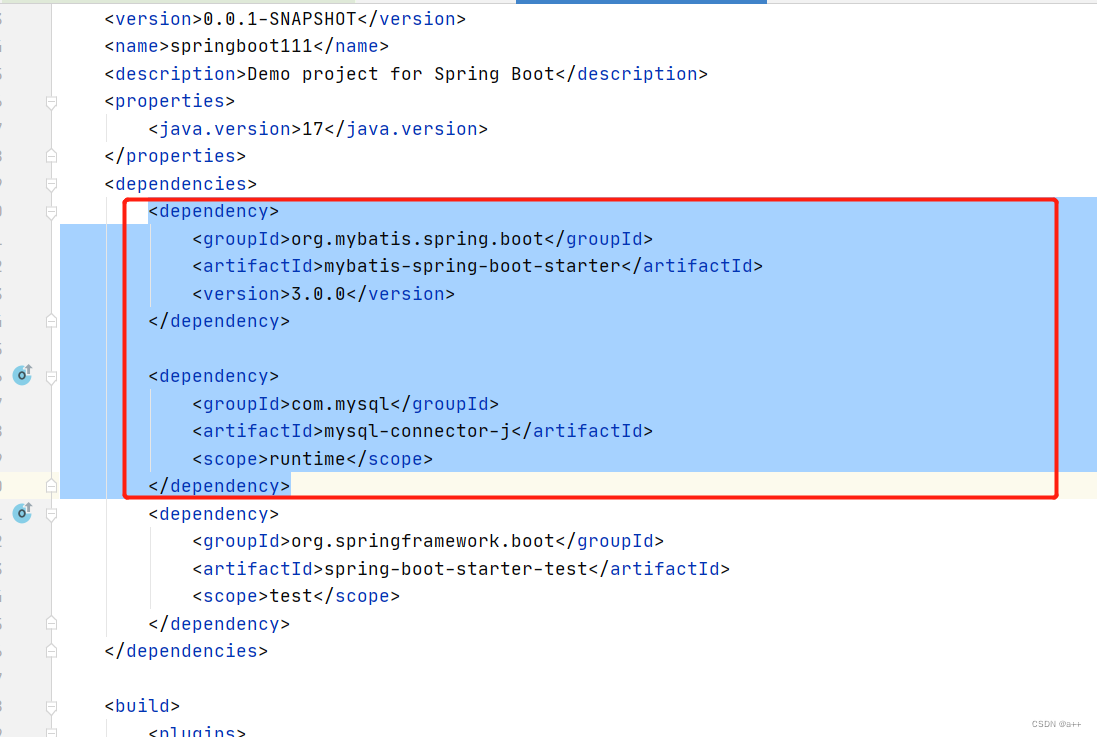Click the fold marker beside the dependencies tag
1097x737 pixels.
point(50,184)
